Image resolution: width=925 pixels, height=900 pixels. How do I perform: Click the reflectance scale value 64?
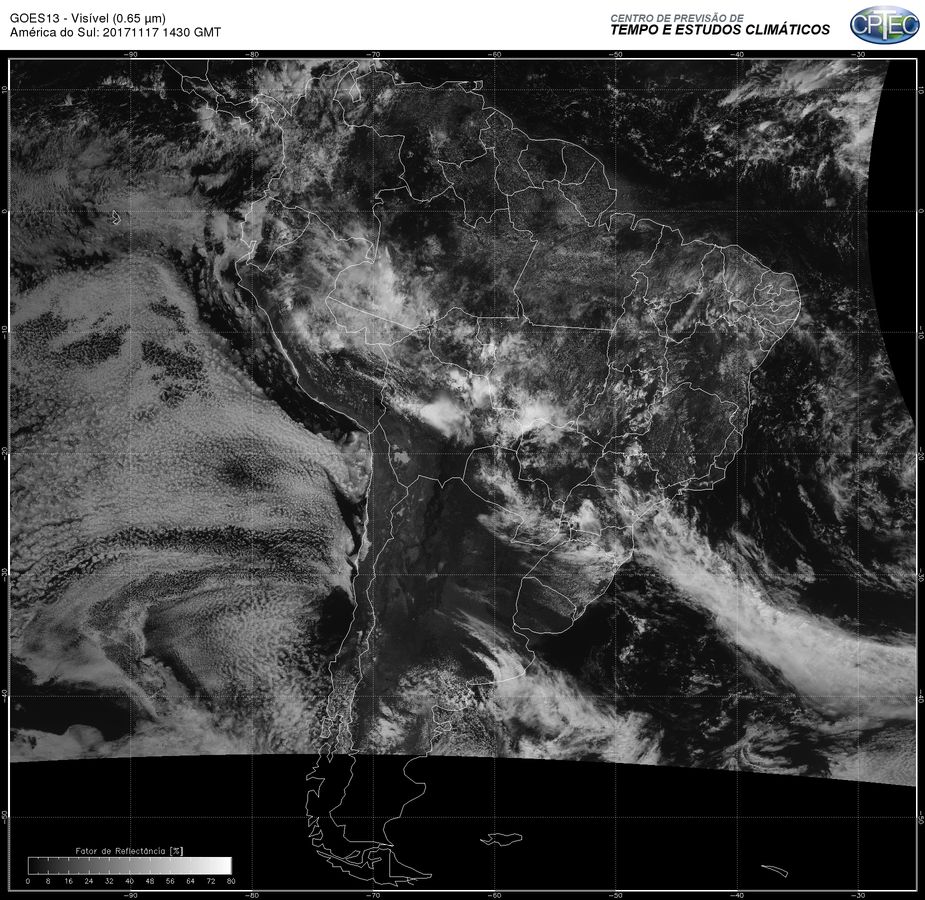point(190,881)
